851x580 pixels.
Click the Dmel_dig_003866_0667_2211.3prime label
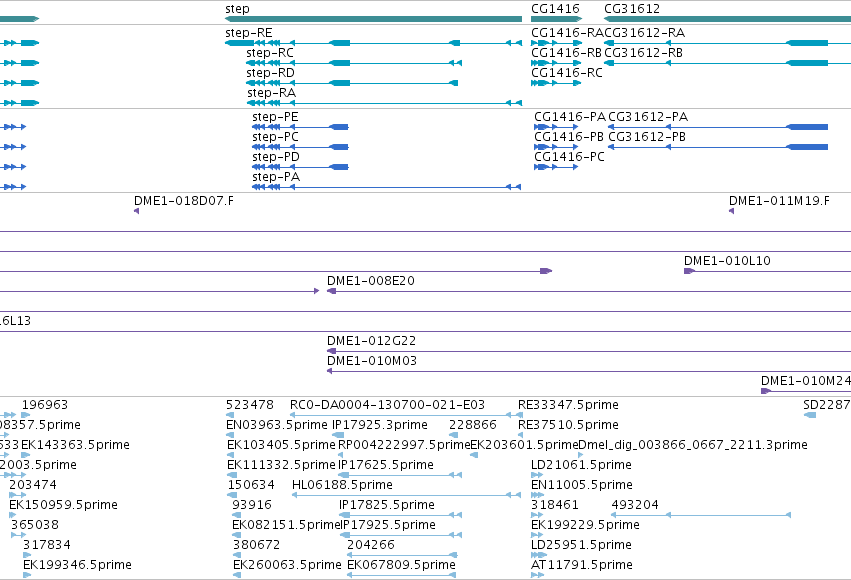tap(693, 445)
